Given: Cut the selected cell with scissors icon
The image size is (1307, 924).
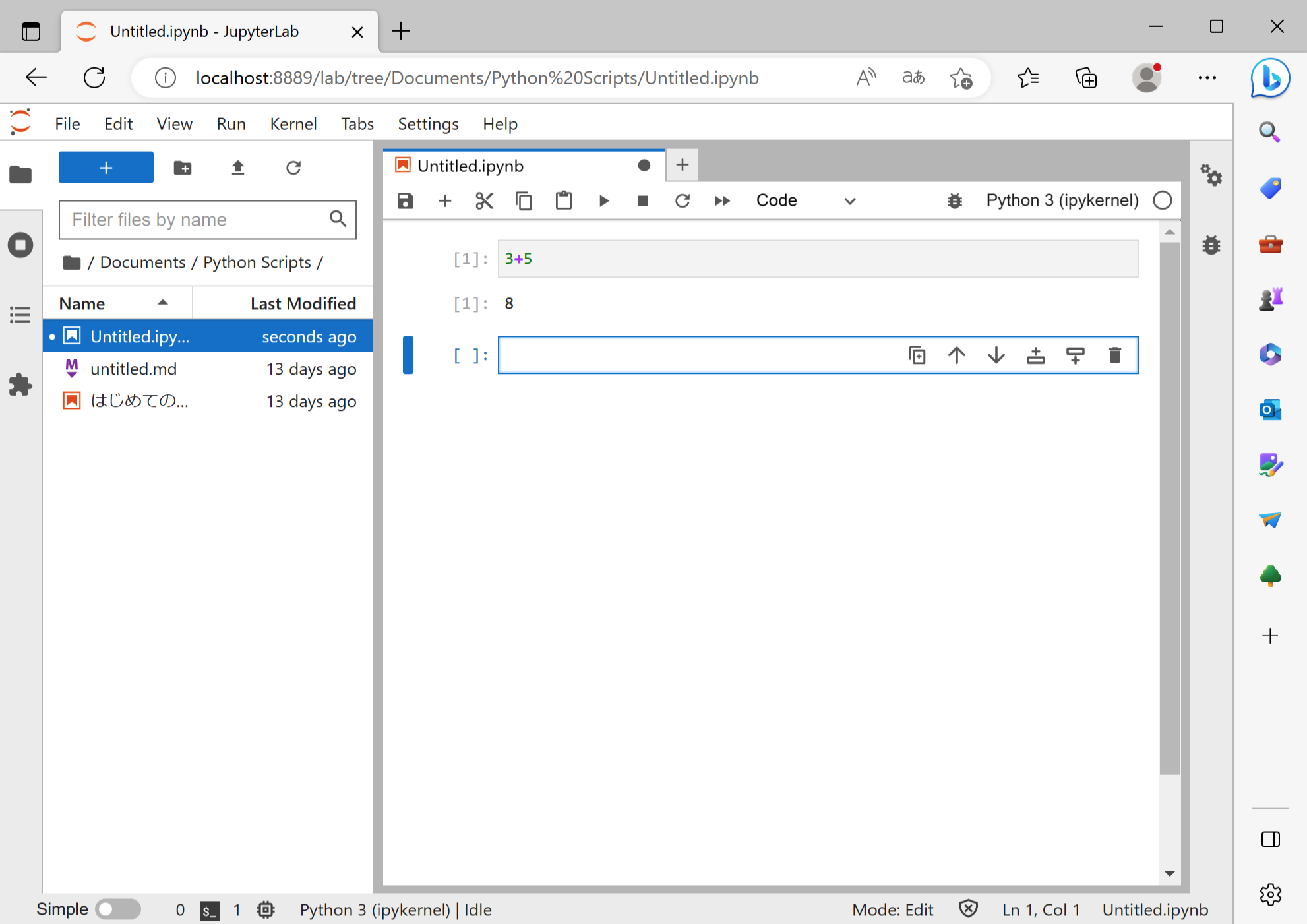Looking at the screenshot, I should tap(485, 200).
